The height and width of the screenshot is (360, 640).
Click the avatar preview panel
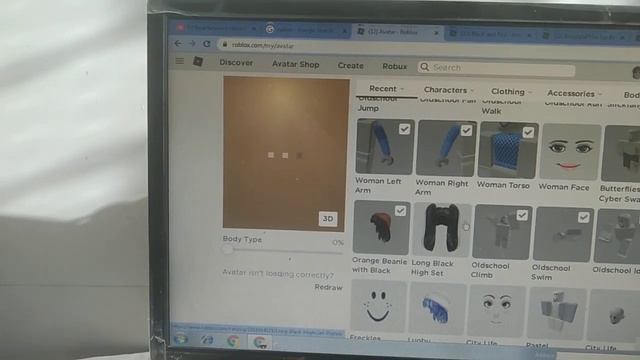point(286,154)
